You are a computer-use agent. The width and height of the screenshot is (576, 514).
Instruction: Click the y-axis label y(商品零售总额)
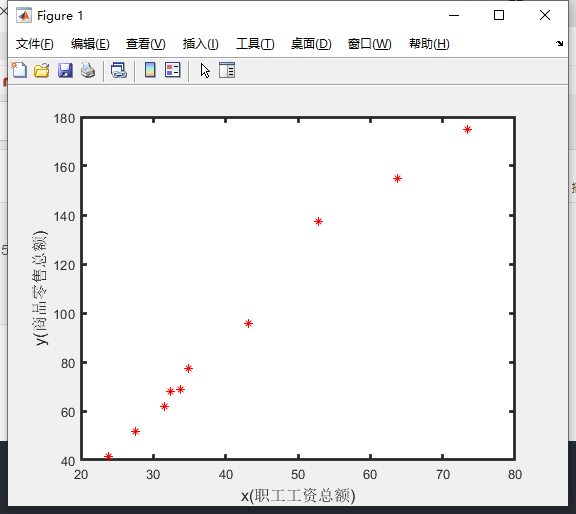coord(40,288)
